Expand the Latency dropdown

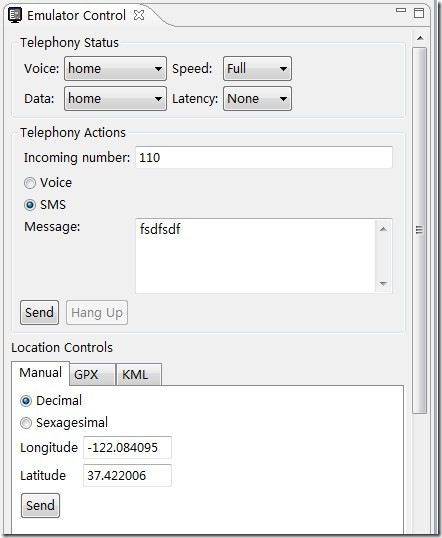[x=257, y=98]
